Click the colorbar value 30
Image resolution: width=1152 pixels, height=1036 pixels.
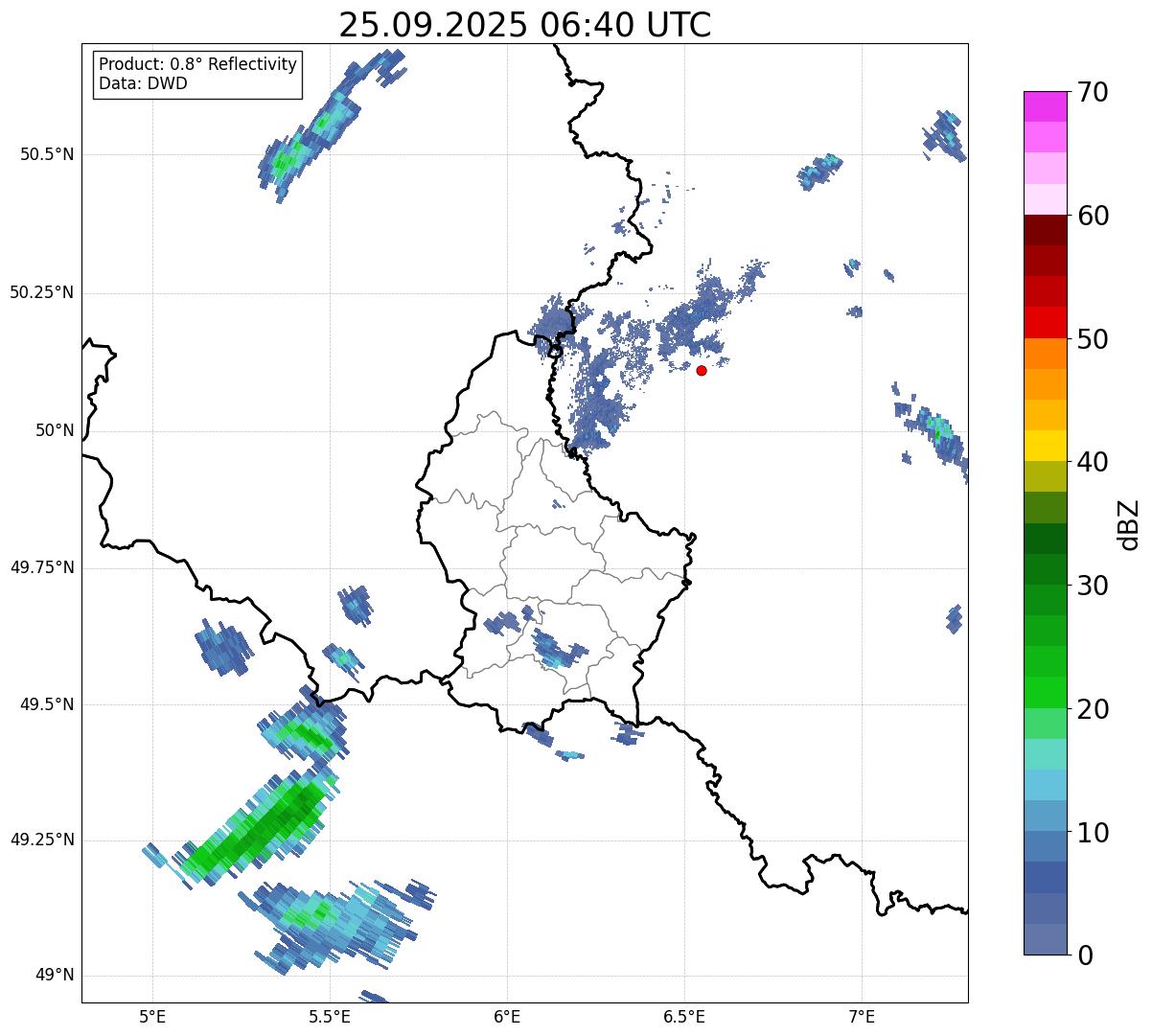(1093, 586)
